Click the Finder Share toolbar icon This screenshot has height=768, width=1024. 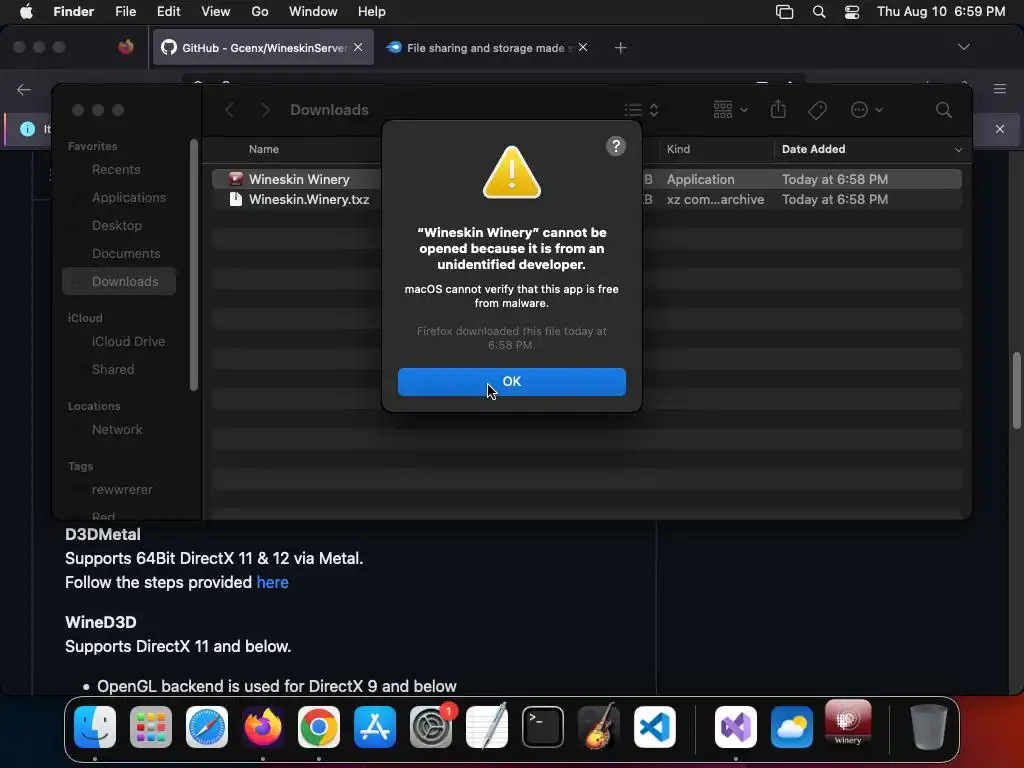point(778,109)
